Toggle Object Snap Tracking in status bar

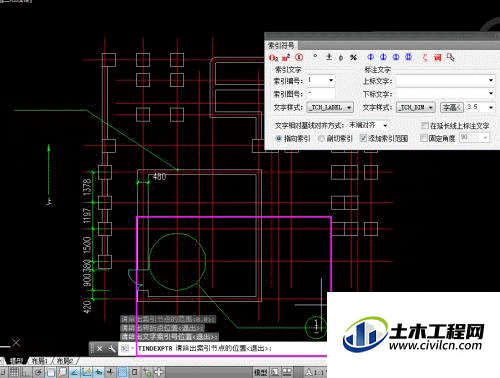pos(74,372)
